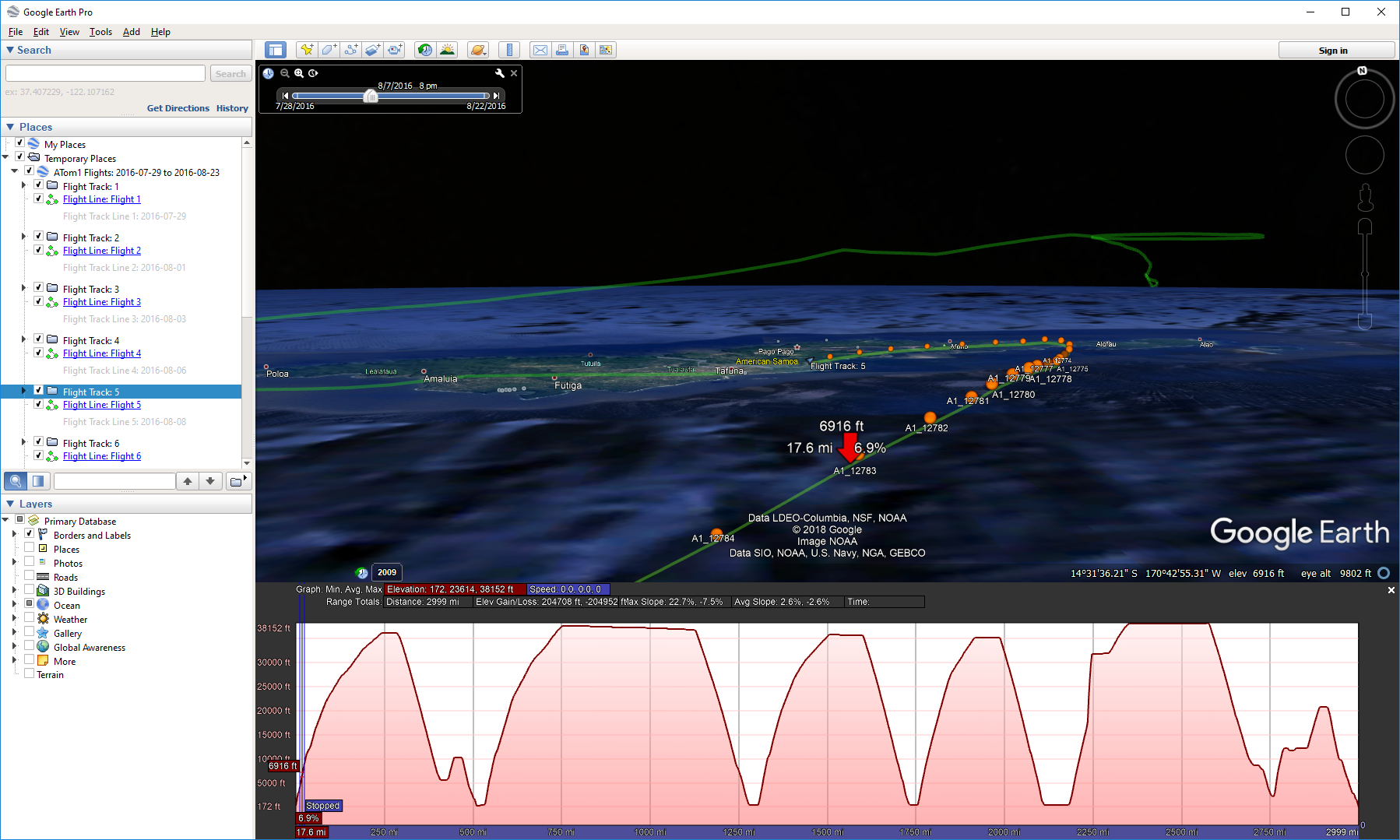This screenshot has height=840, width=1400.
Task: Open the Show Historical Imagery tool
Action: pos(424,50)
